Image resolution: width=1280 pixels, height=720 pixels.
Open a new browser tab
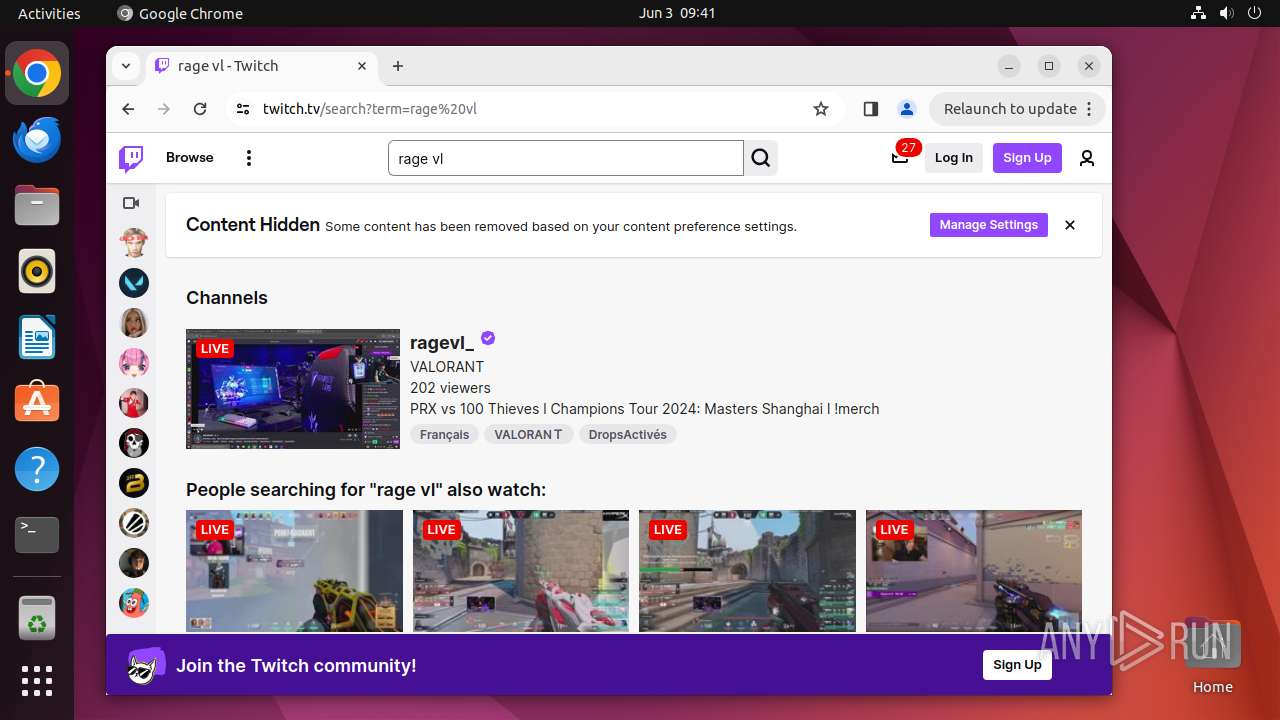pos(398,66)
